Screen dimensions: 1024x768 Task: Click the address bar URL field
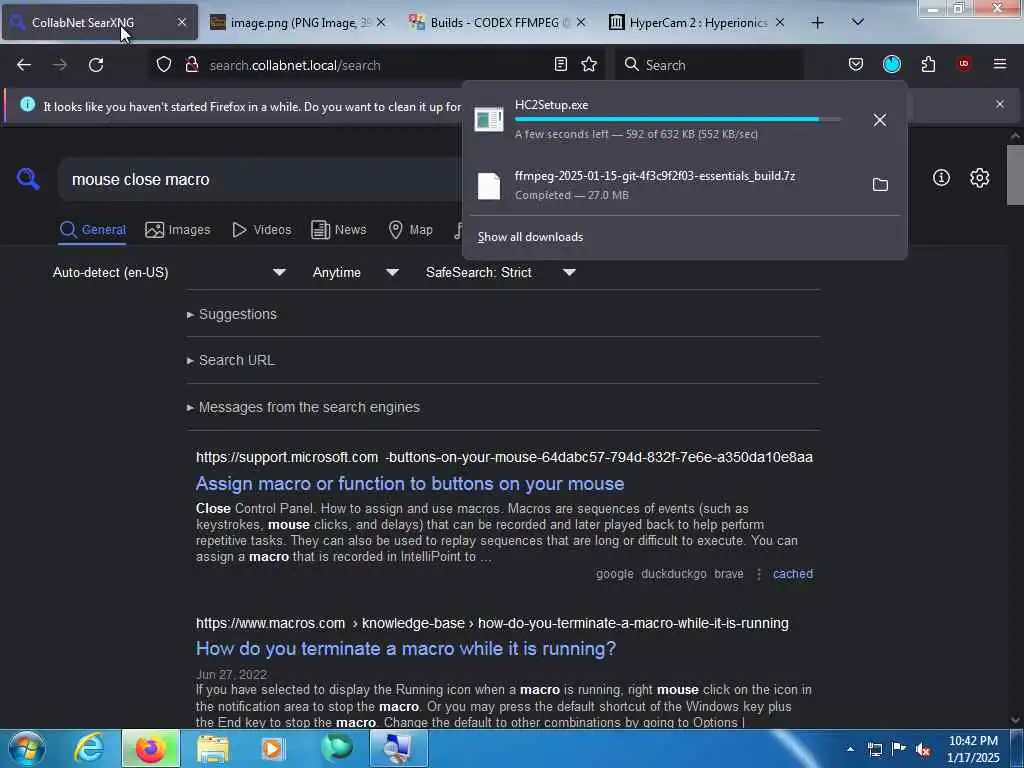[376, 65]
